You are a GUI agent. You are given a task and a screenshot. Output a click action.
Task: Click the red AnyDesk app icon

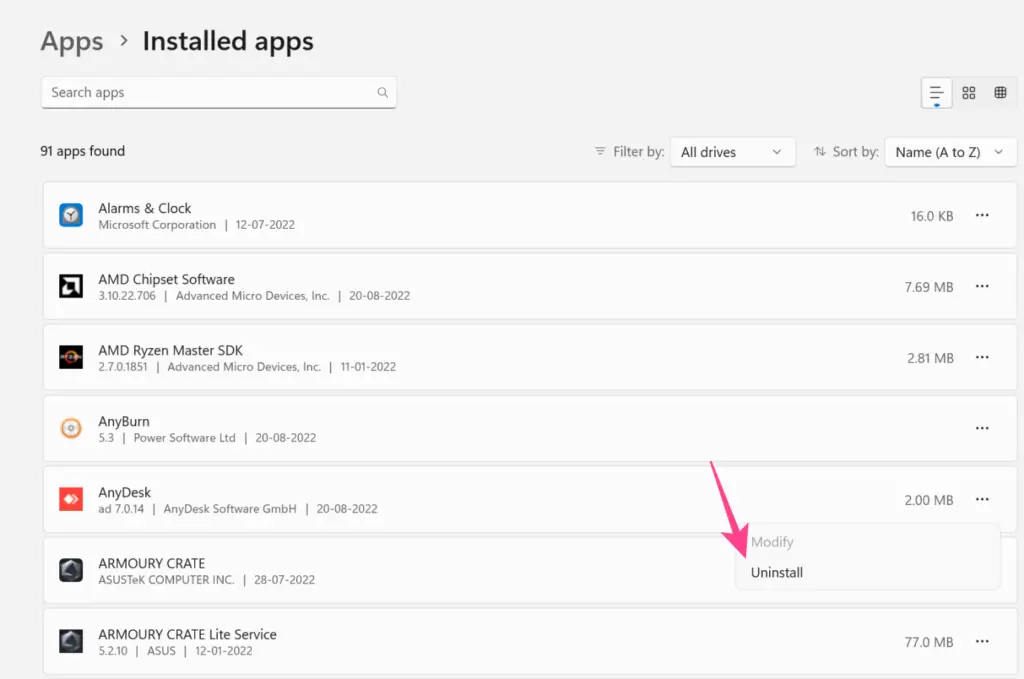[71, 499]
